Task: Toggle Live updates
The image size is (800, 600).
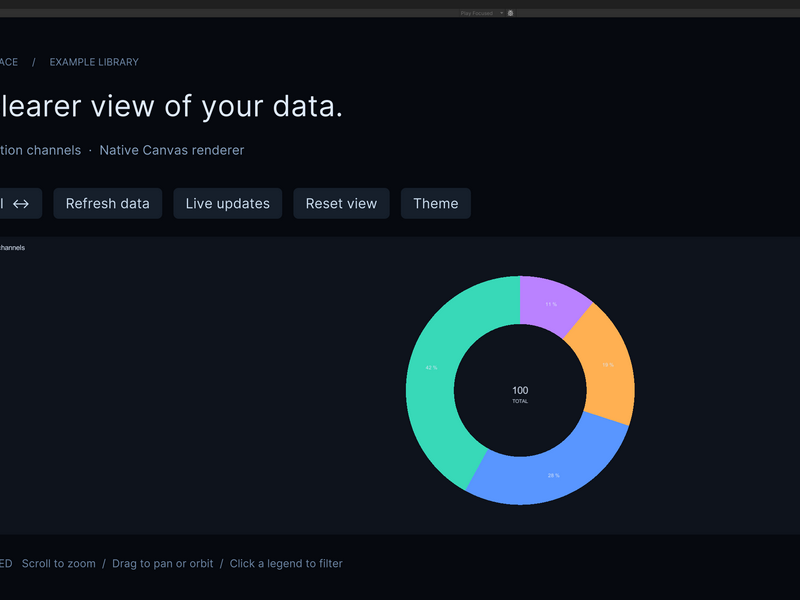Action: (x=228, y=204)
